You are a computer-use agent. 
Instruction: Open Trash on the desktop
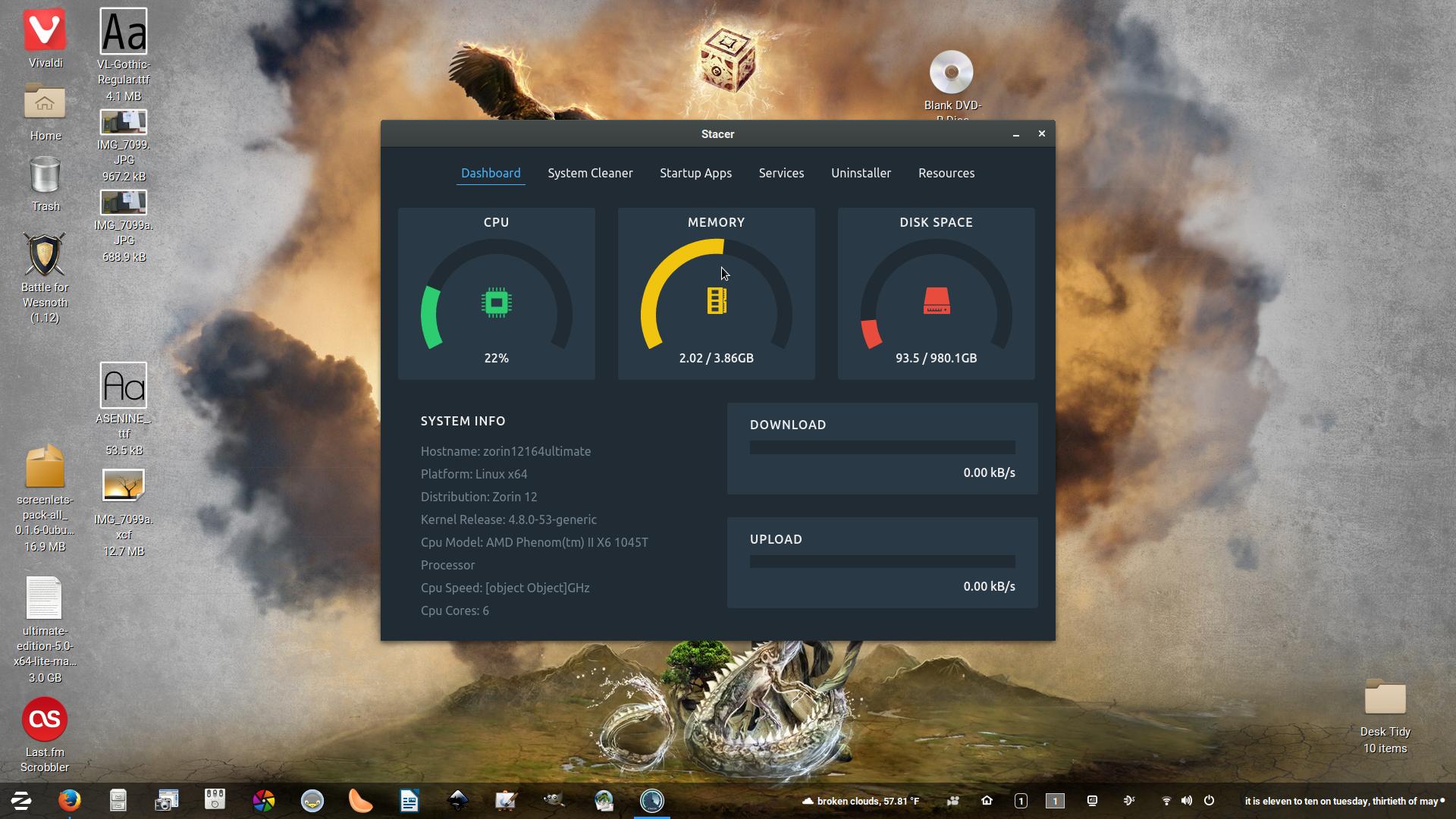(45, 176)
